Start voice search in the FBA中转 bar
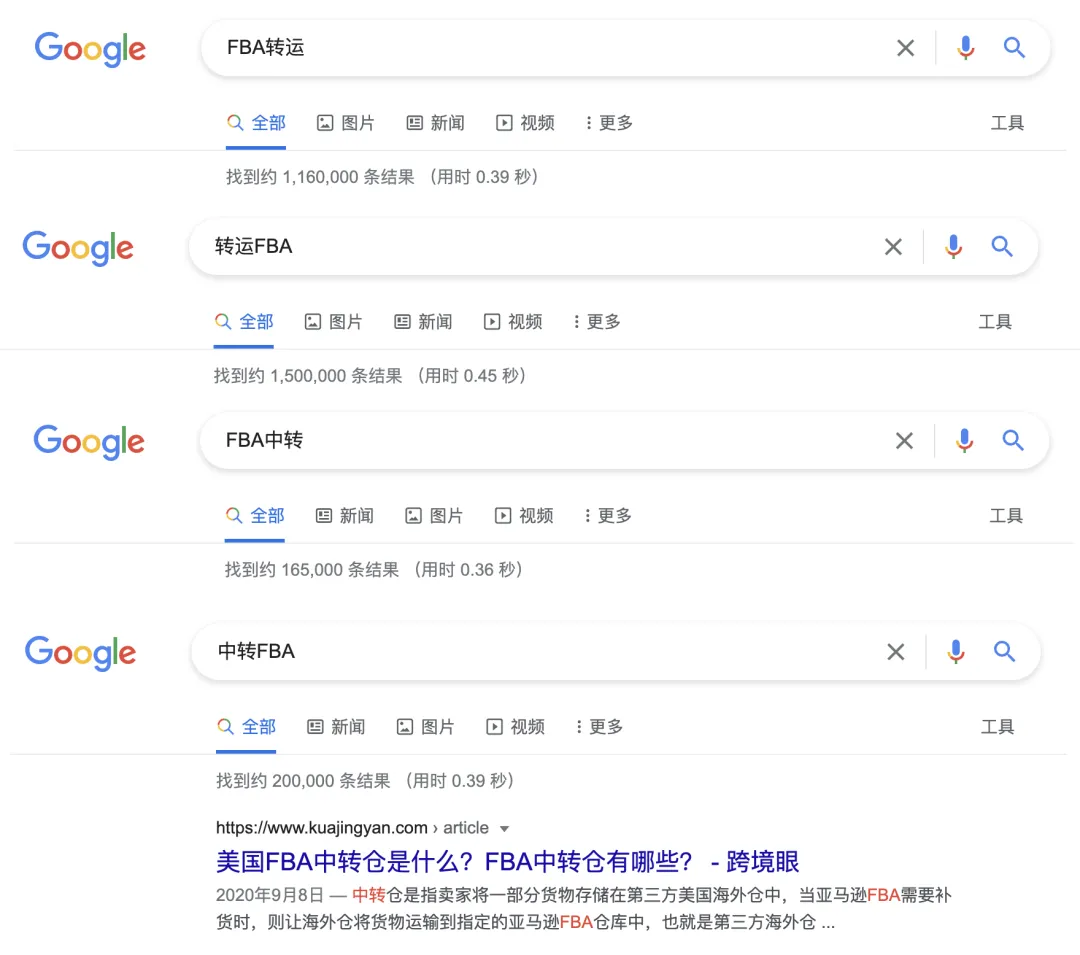This screenshot has width=1080, height=955. (x=964, y=441)
